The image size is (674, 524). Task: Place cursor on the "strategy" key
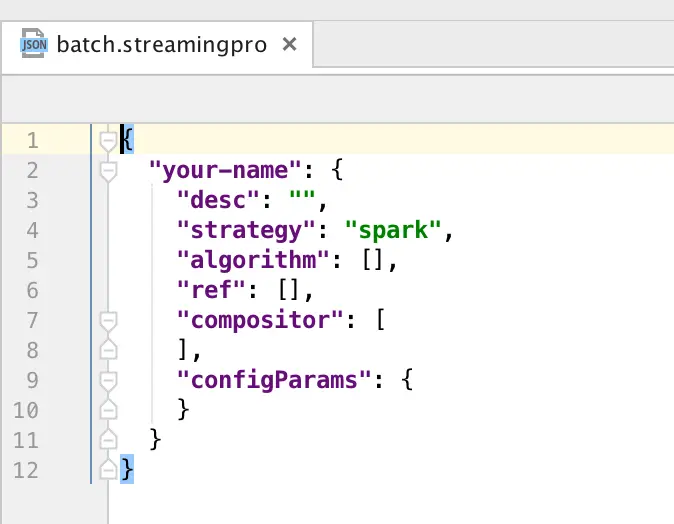(x=246, y=230)
